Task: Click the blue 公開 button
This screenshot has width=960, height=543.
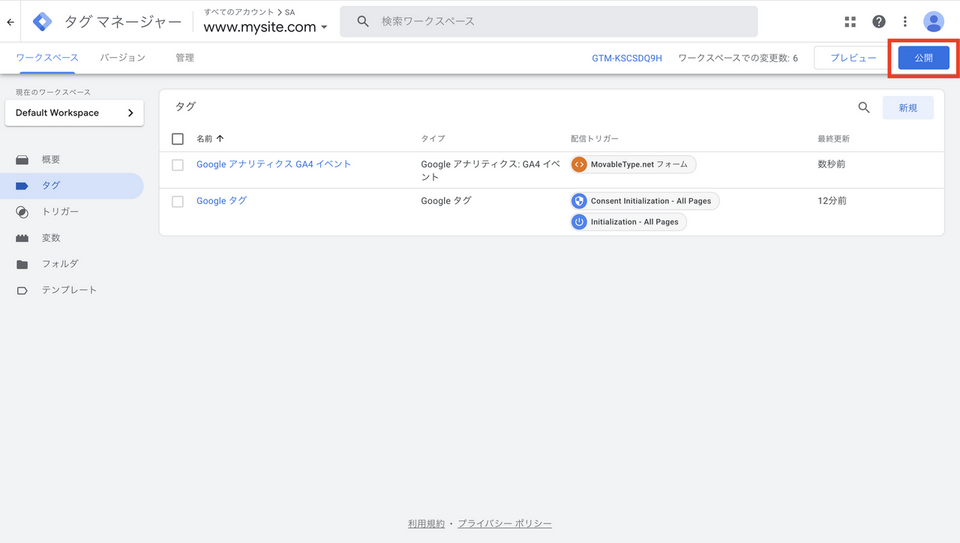Action: (923, 58)
